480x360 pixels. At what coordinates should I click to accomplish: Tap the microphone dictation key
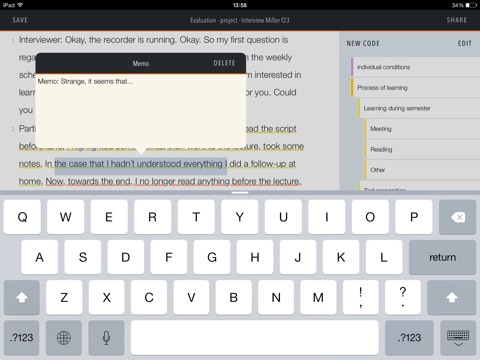pos(106,338)
